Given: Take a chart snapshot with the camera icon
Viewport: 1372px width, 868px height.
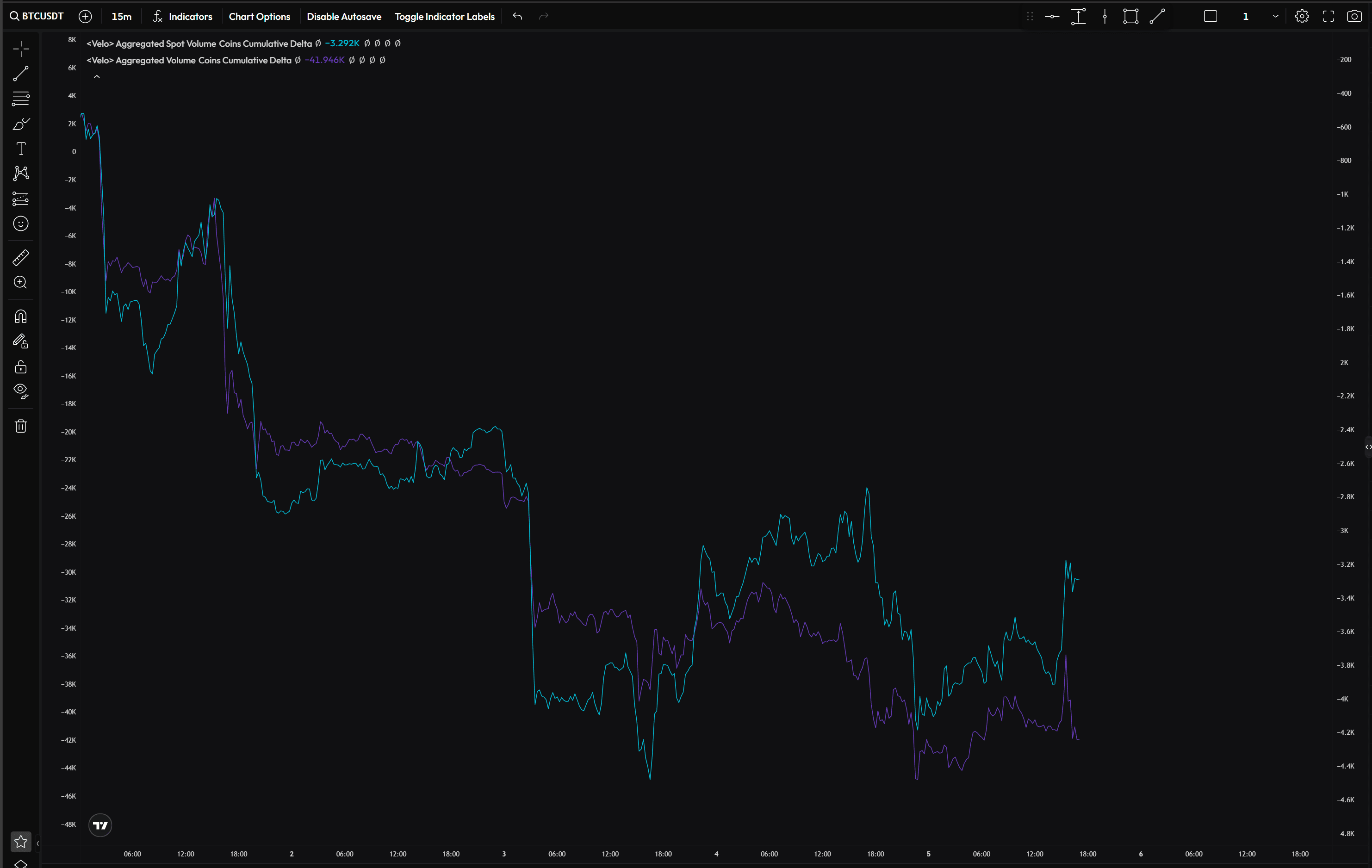Looking at the screenshot, I should point(1354,17).
